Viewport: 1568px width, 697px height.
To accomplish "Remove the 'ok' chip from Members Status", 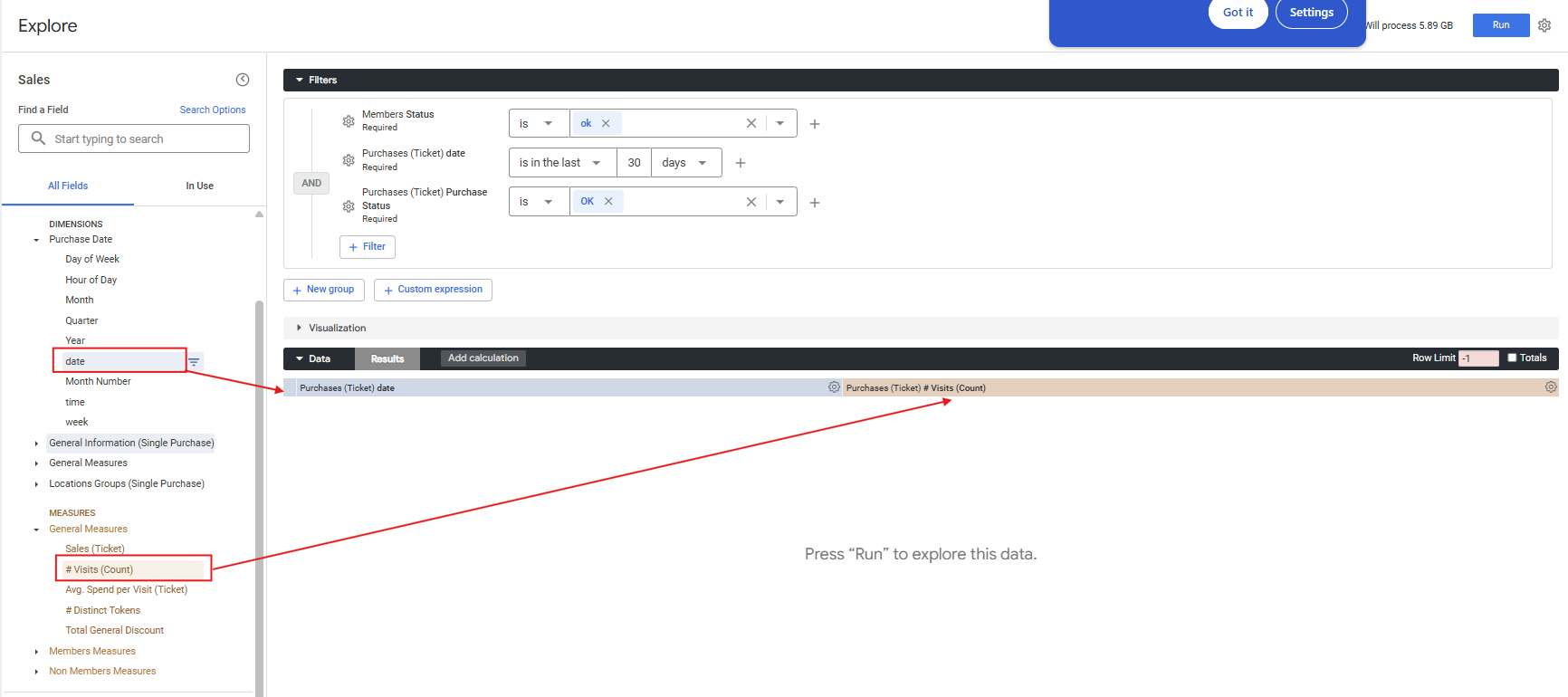I will 606,123.
